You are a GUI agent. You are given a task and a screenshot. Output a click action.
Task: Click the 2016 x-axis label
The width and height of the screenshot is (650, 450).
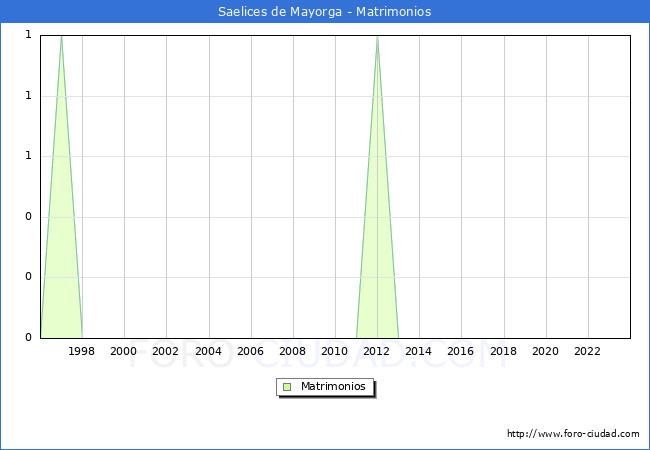click(x=461, y=351)
